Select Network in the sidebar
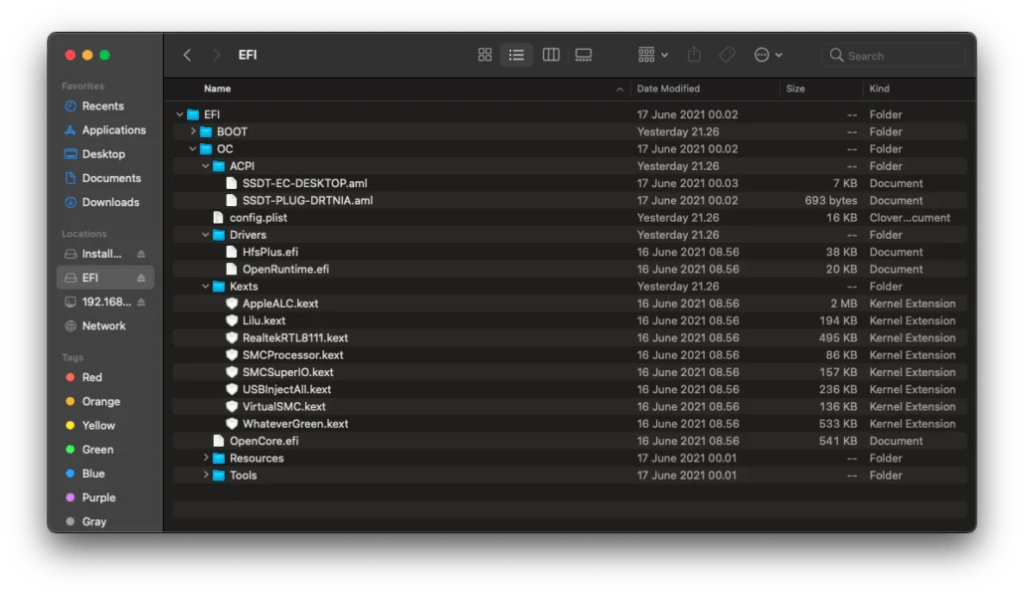 pos(95,326)
